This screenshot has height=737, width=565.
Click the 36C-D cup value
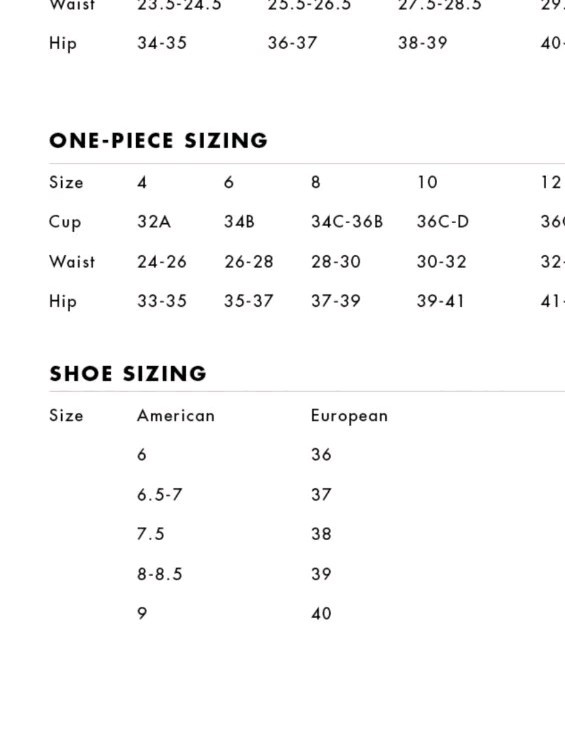[x=443, y=221]
